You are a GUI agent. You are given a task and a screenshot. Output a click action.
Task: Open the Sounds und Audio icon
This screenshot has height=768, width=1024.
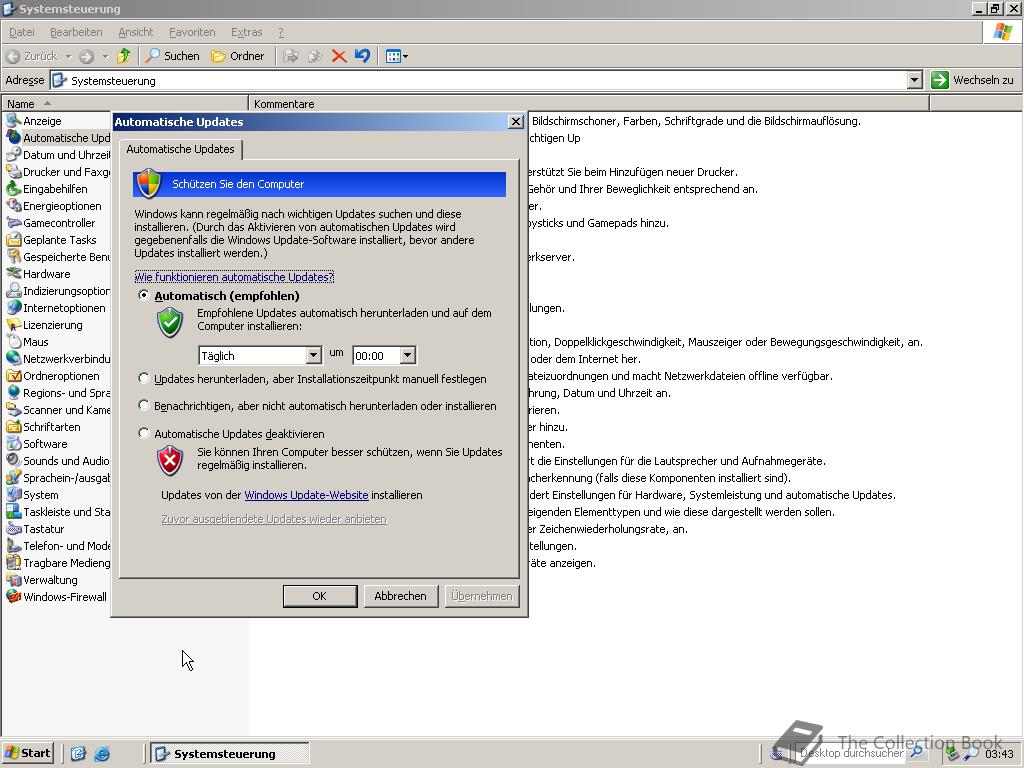(14, 460)
